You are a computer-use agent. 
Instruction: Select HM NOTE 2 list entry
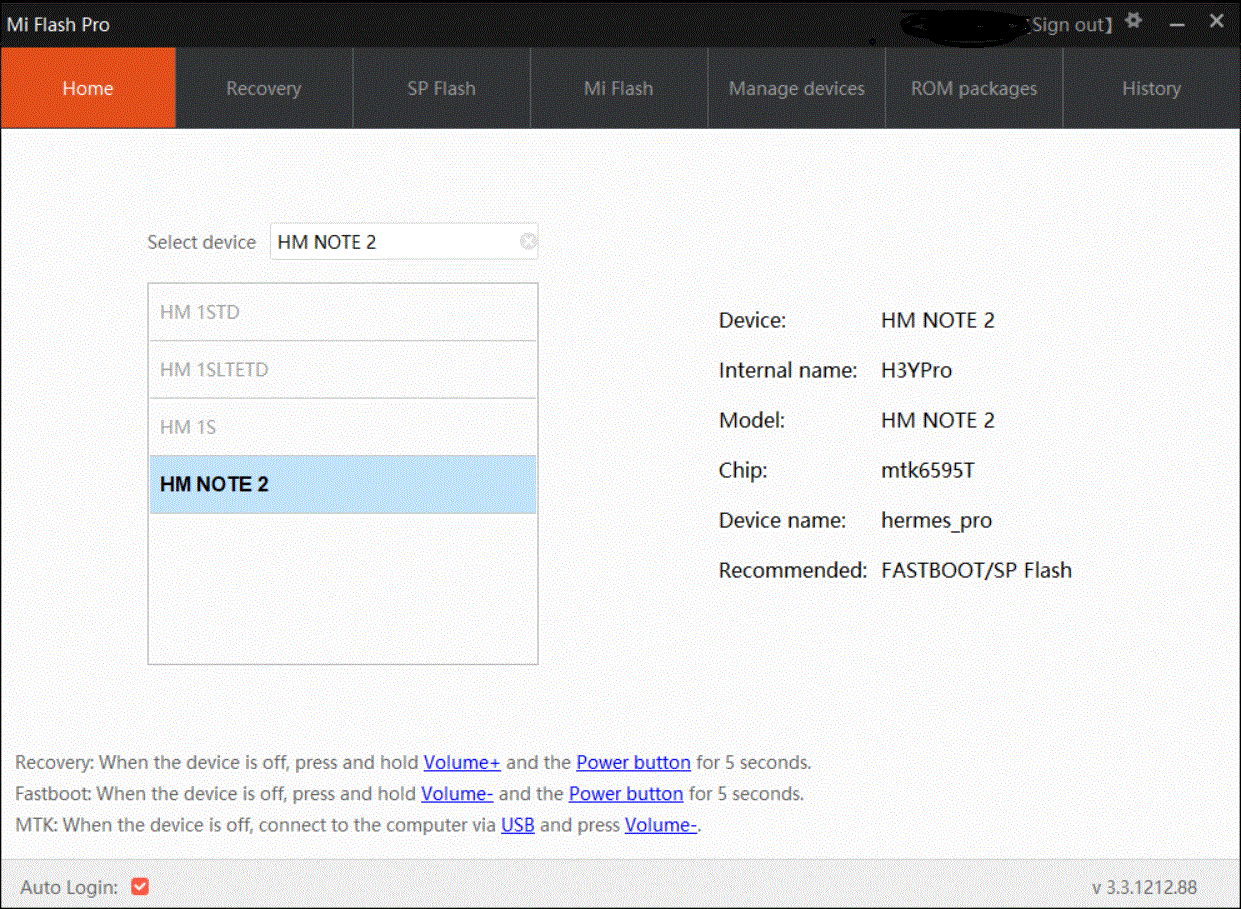342,485
